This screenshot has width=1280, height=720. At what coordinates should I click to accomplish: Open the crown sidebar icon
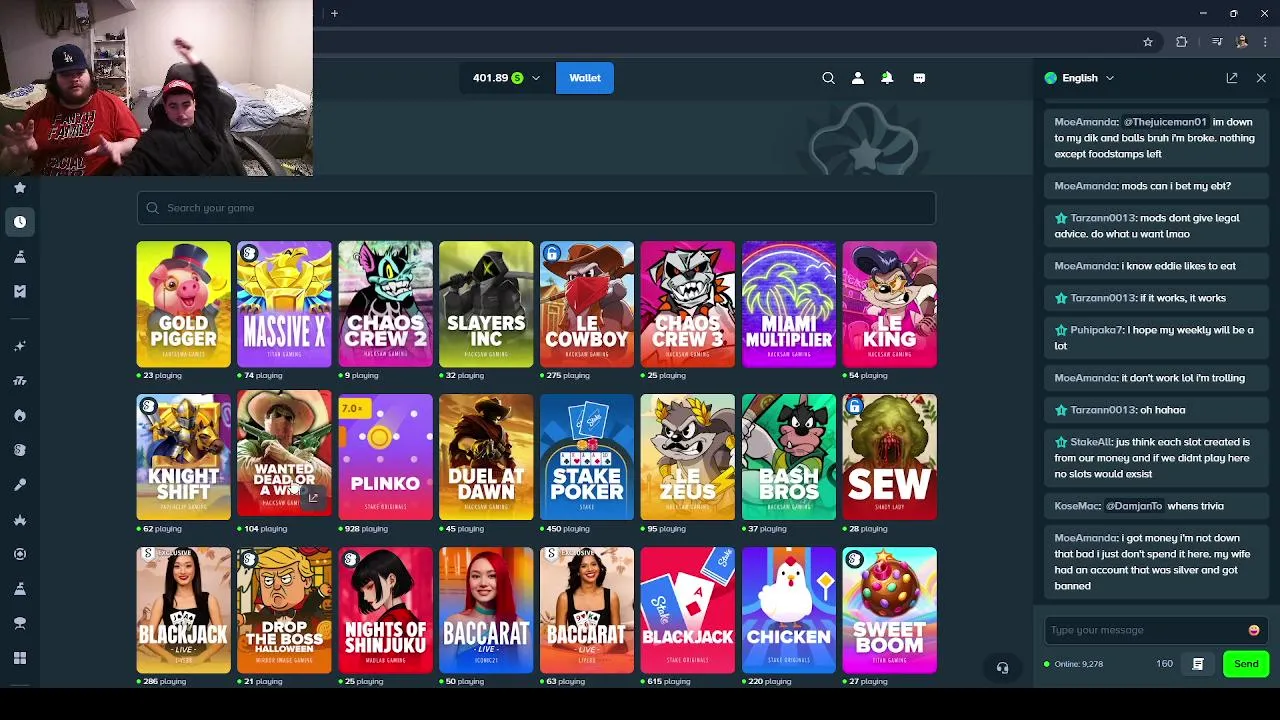(20, 519)
